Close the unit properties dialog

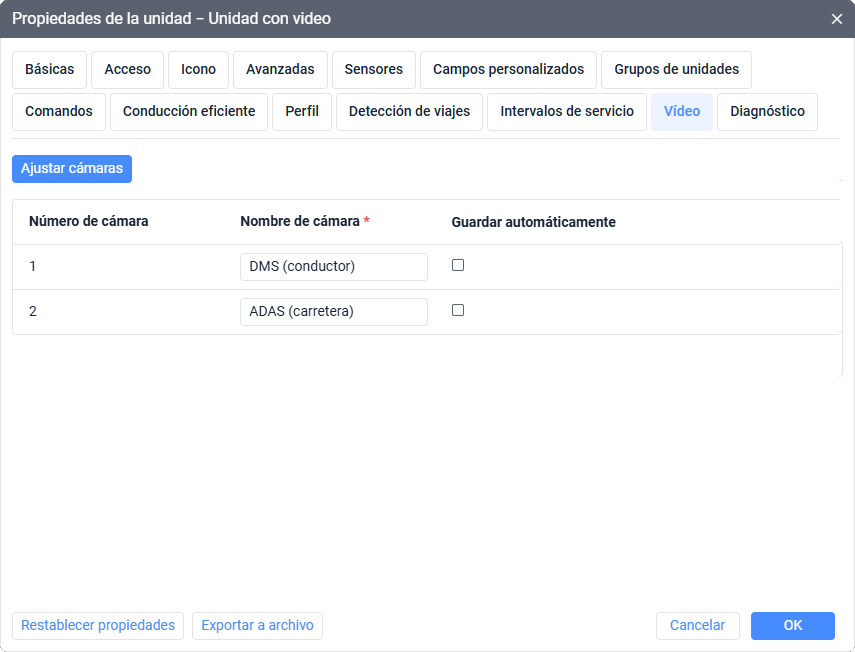[x=837, y=19]
